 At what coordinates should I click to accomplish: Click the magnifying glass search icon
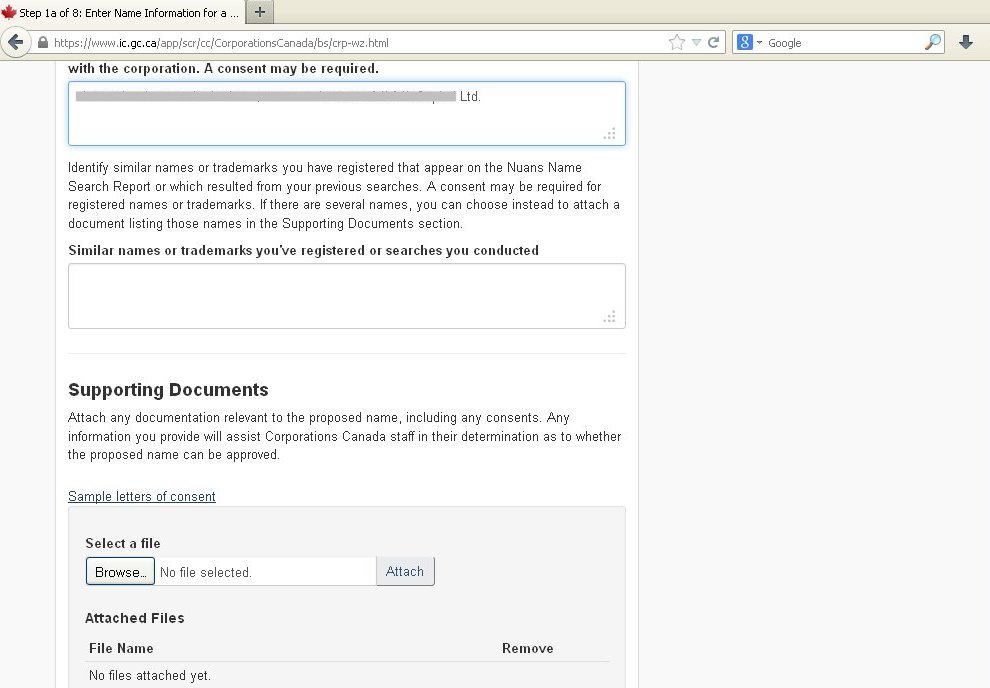click(932, 42)
